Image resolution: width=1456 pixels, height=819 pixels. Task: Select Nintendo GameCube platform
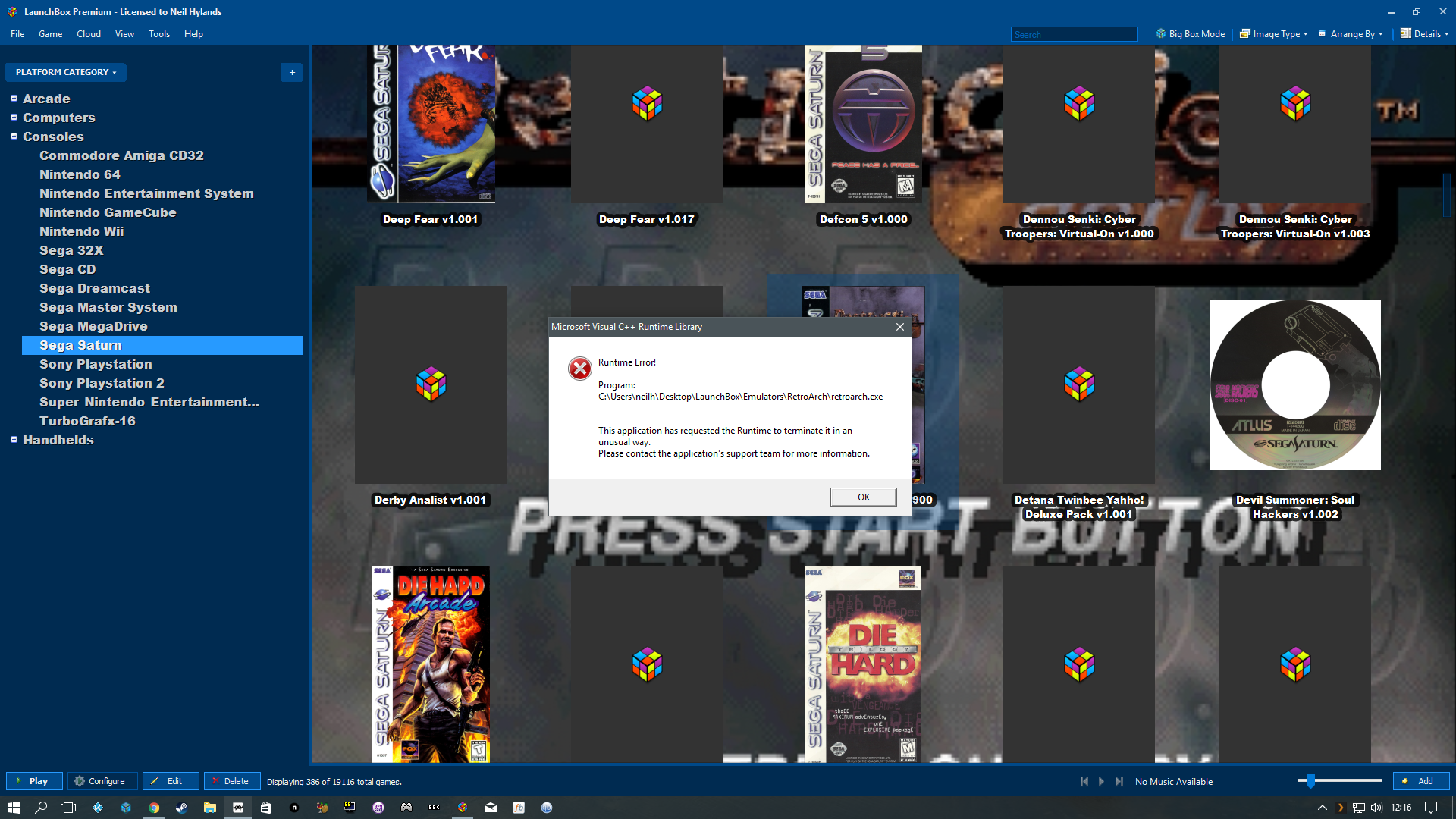(108, 212)
